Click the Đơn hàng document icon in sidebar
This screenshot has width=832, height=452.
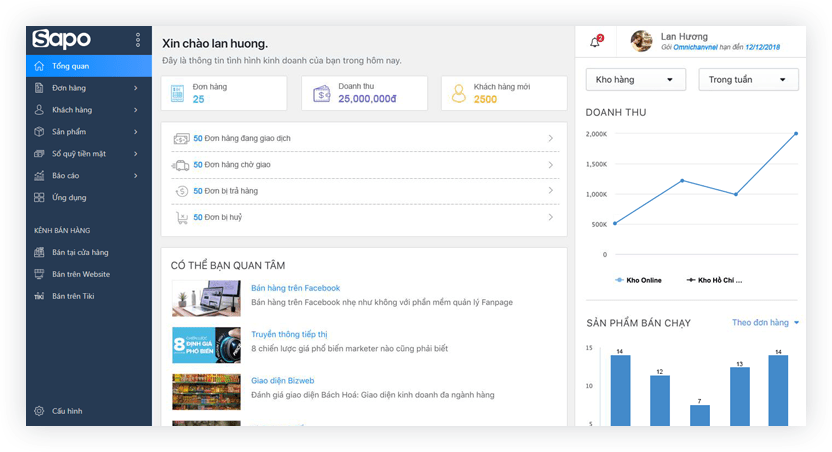click(x=39, y=88)
